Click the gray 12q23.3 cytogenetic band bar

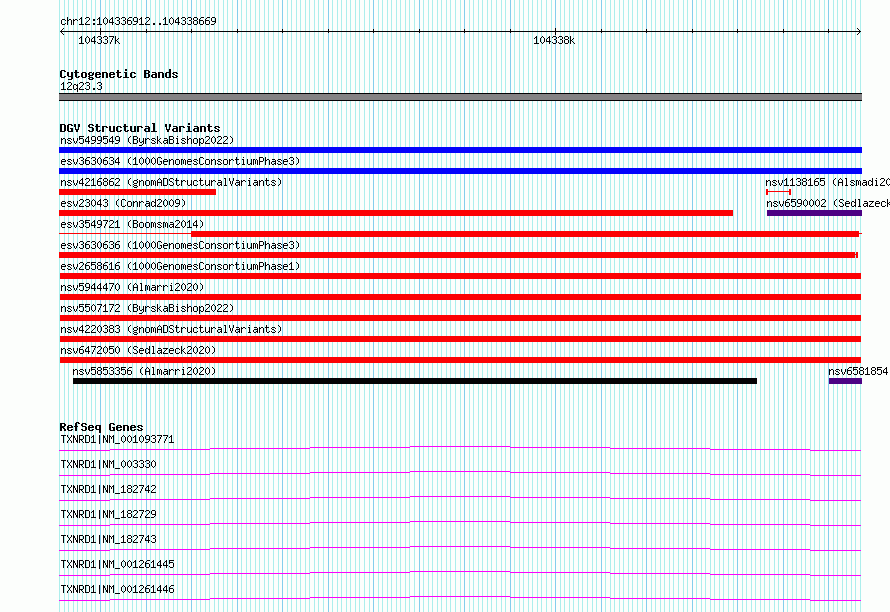click(x=460, y=97)
